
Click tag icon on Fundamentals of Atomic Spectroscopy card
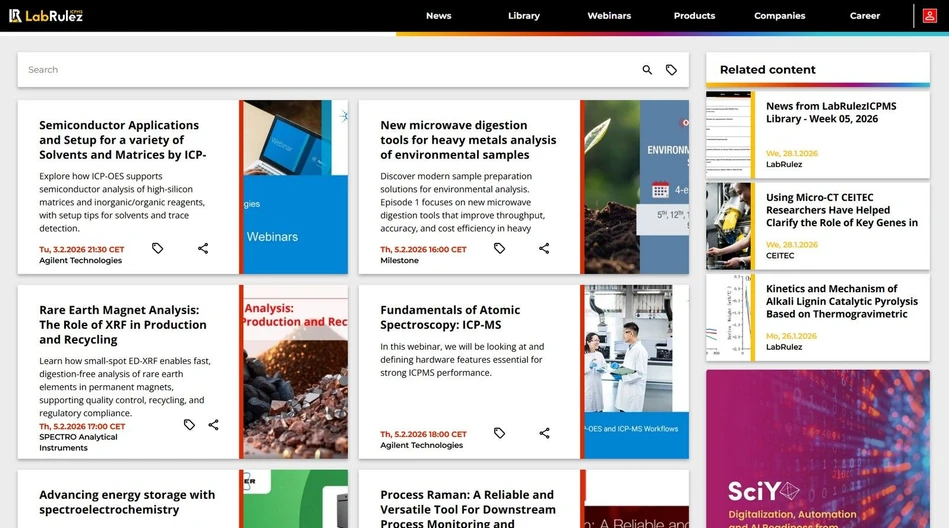(499, 433)
